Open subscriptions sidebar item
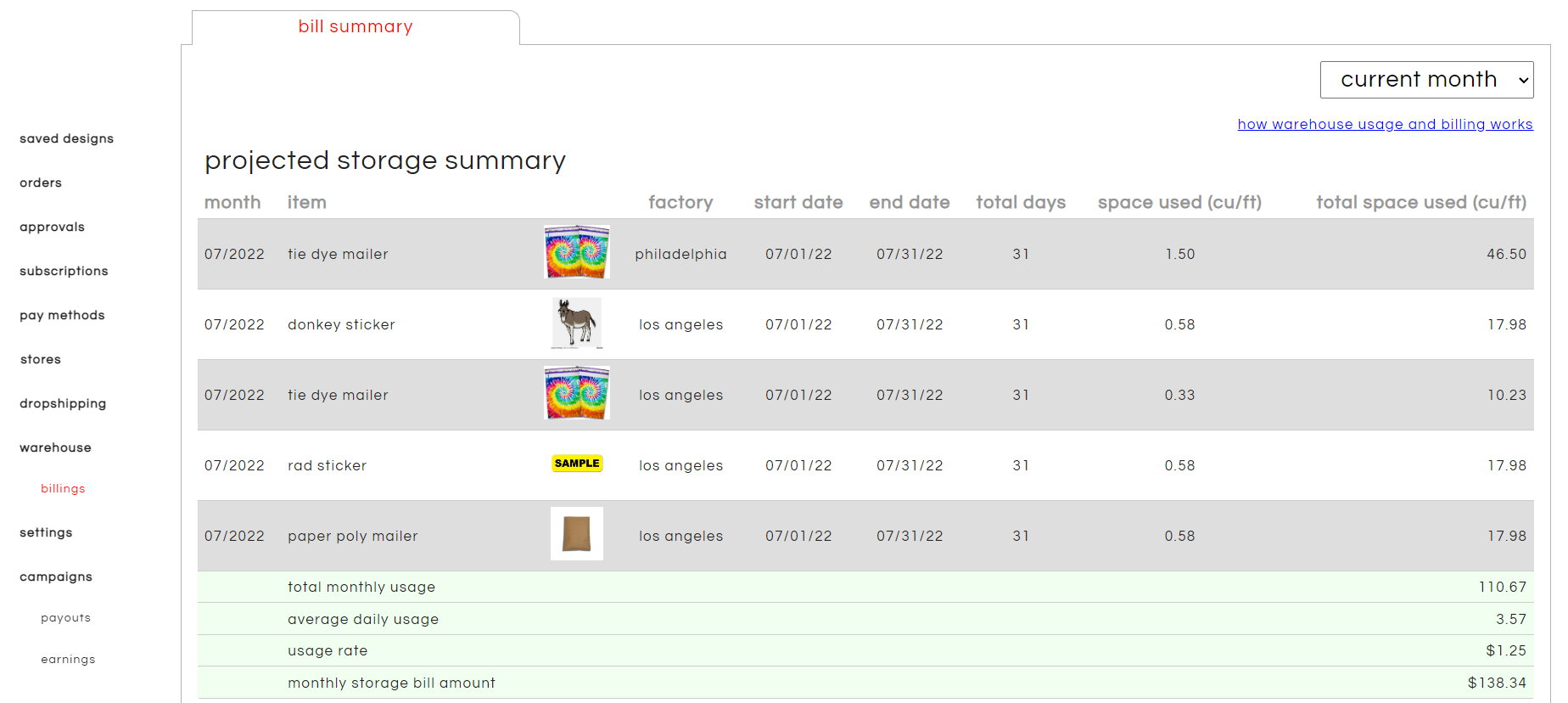Viewport: 1568px width, 703px height. click(x=64, y=271)
